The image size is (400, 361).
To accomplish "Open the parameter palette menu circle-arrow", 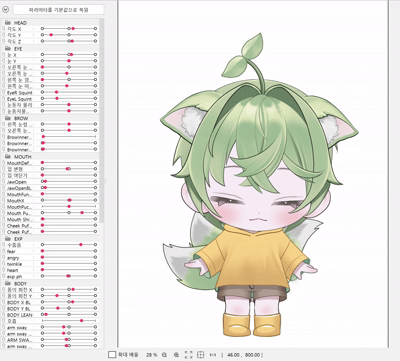I will coord(5,9).
